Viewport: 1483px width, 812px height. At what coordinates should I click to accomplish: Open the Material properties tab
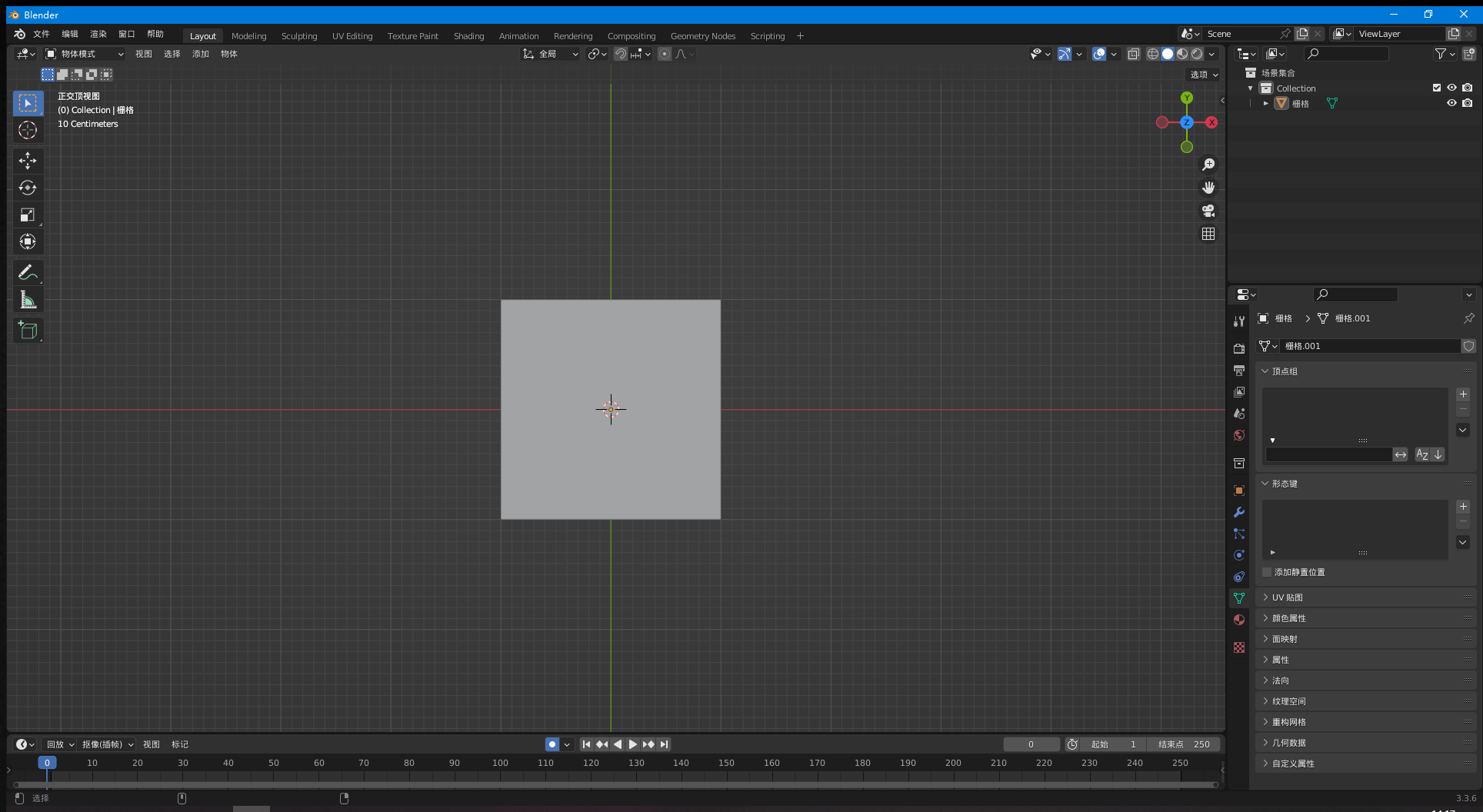1238,620
